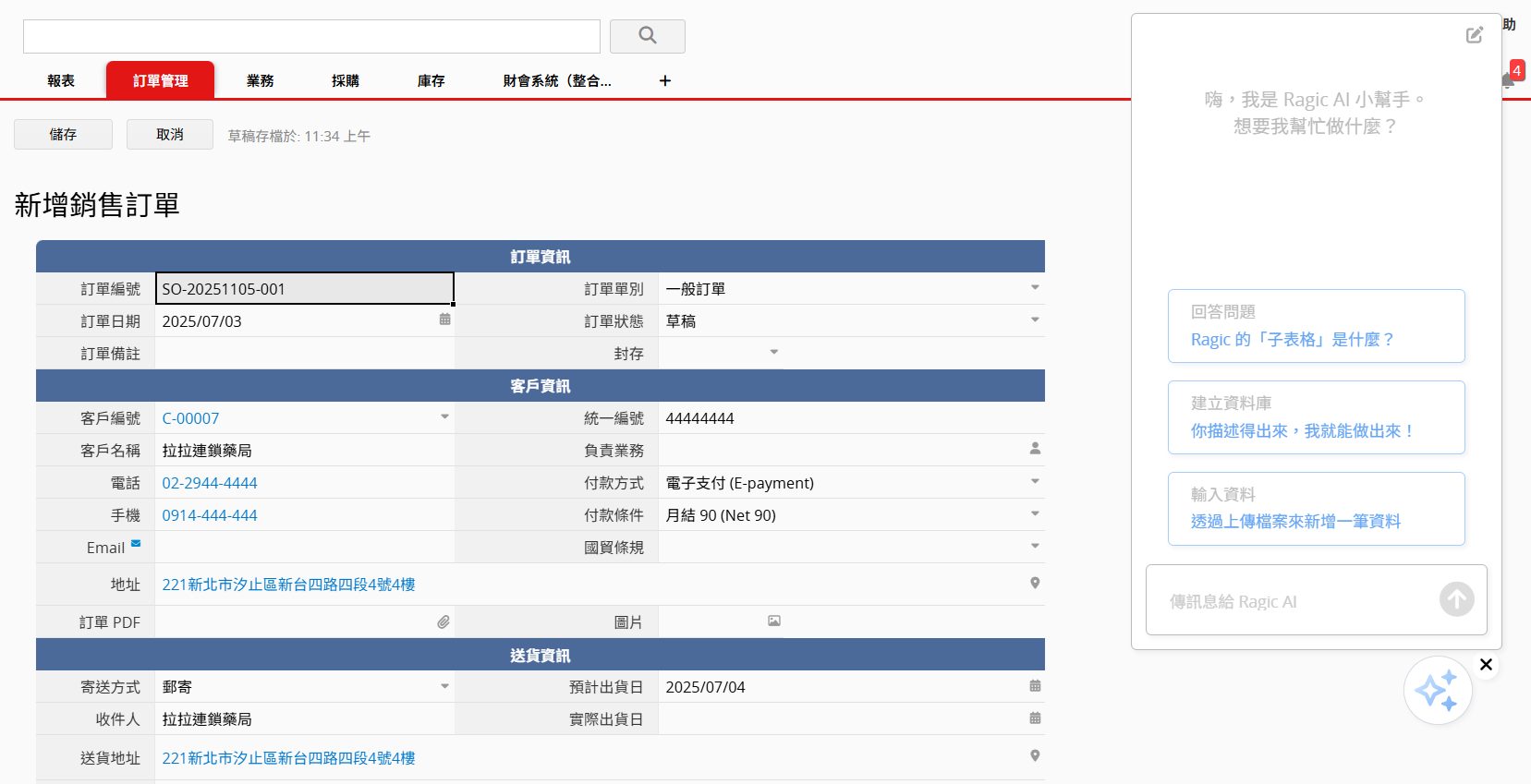Switch to the 庫存 tab
Viewport: 1531px width, 784px height.
click(x=431, y=81)
